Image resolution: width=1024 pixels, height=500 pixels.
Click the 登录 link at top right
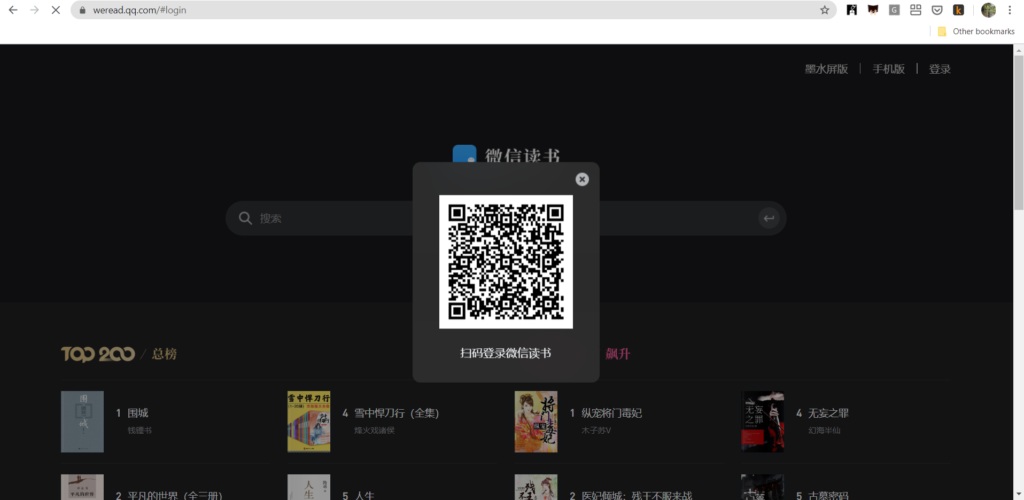(x=940, y=69)
